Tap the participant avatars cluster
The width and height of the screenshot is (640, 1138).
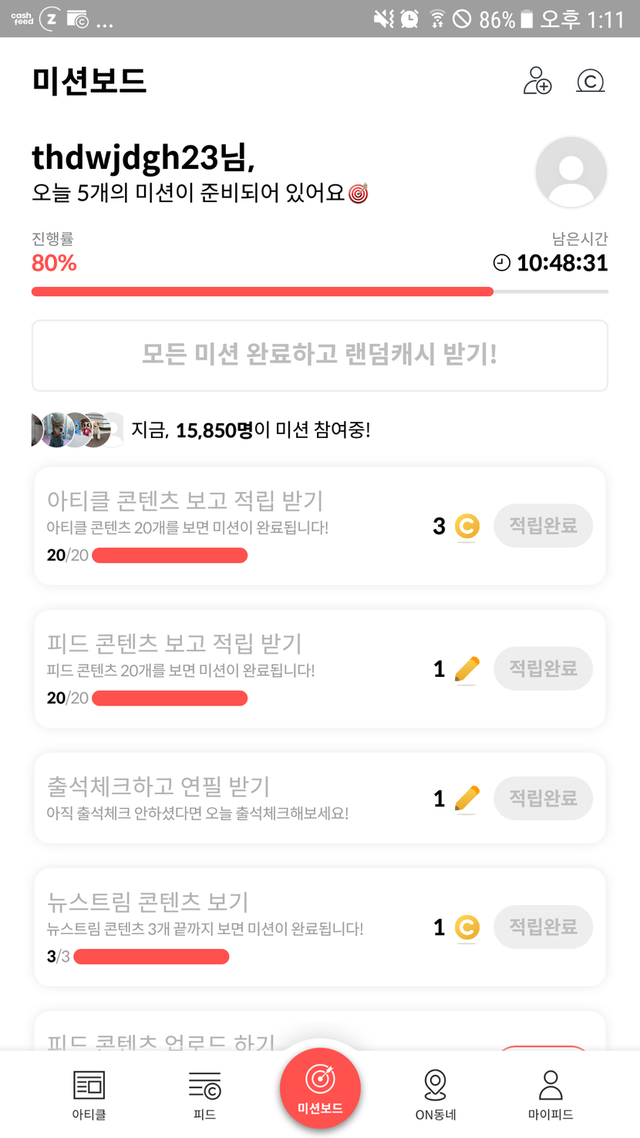(x=77, y=430)
